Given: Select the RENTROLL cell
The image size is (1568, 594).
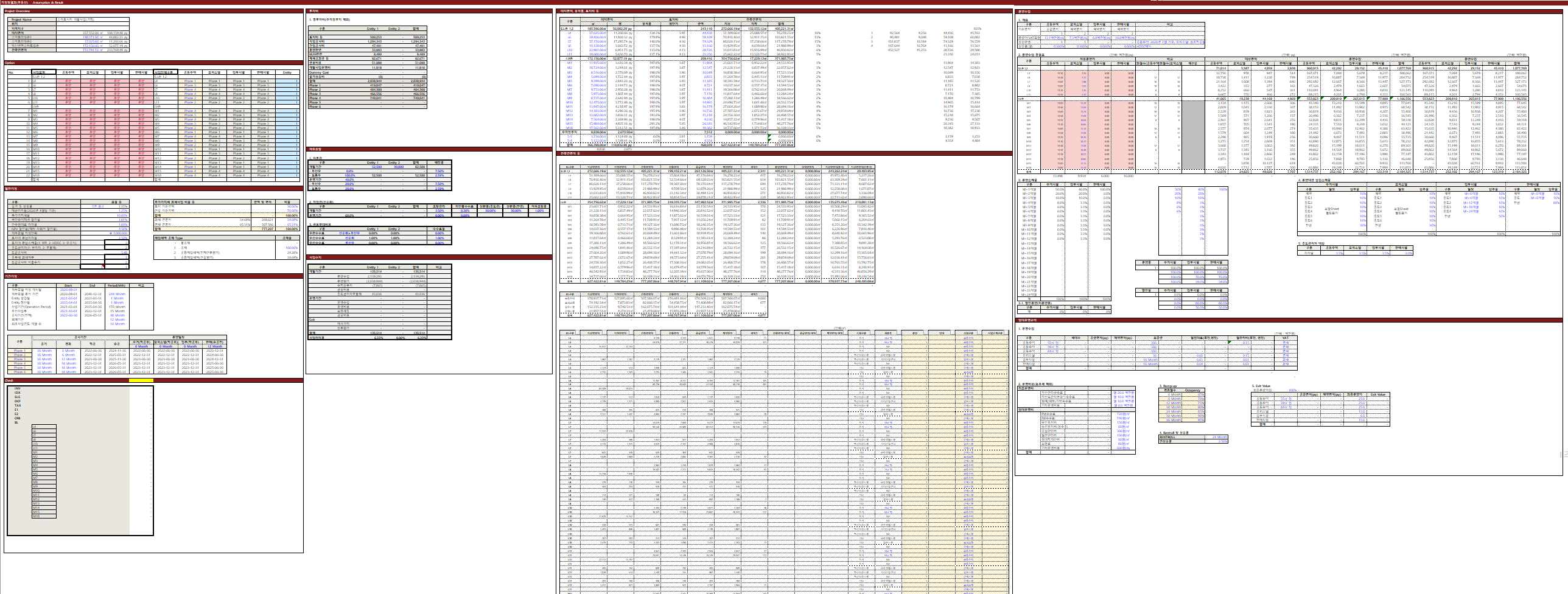Looking at the screenshot, I should click(1167, 437).
